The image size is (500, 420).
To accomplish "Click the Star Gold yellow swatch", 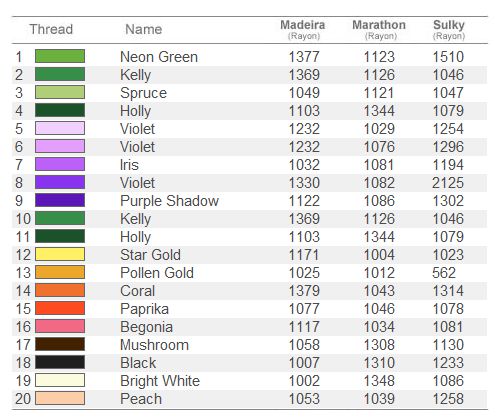I will click(60, 254).
